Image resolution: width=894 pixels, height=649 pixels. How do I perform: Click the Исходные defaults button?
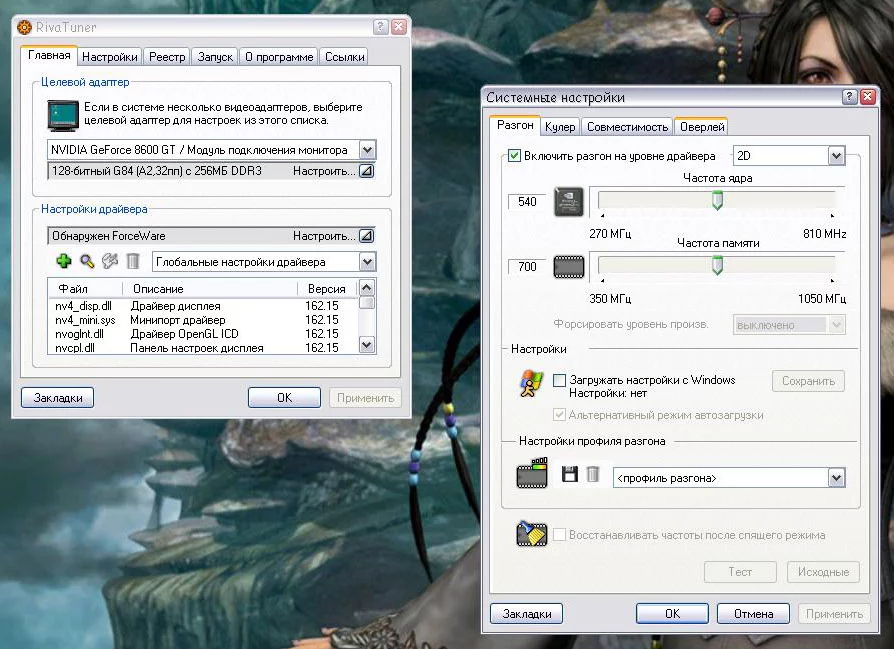point(823,571)
